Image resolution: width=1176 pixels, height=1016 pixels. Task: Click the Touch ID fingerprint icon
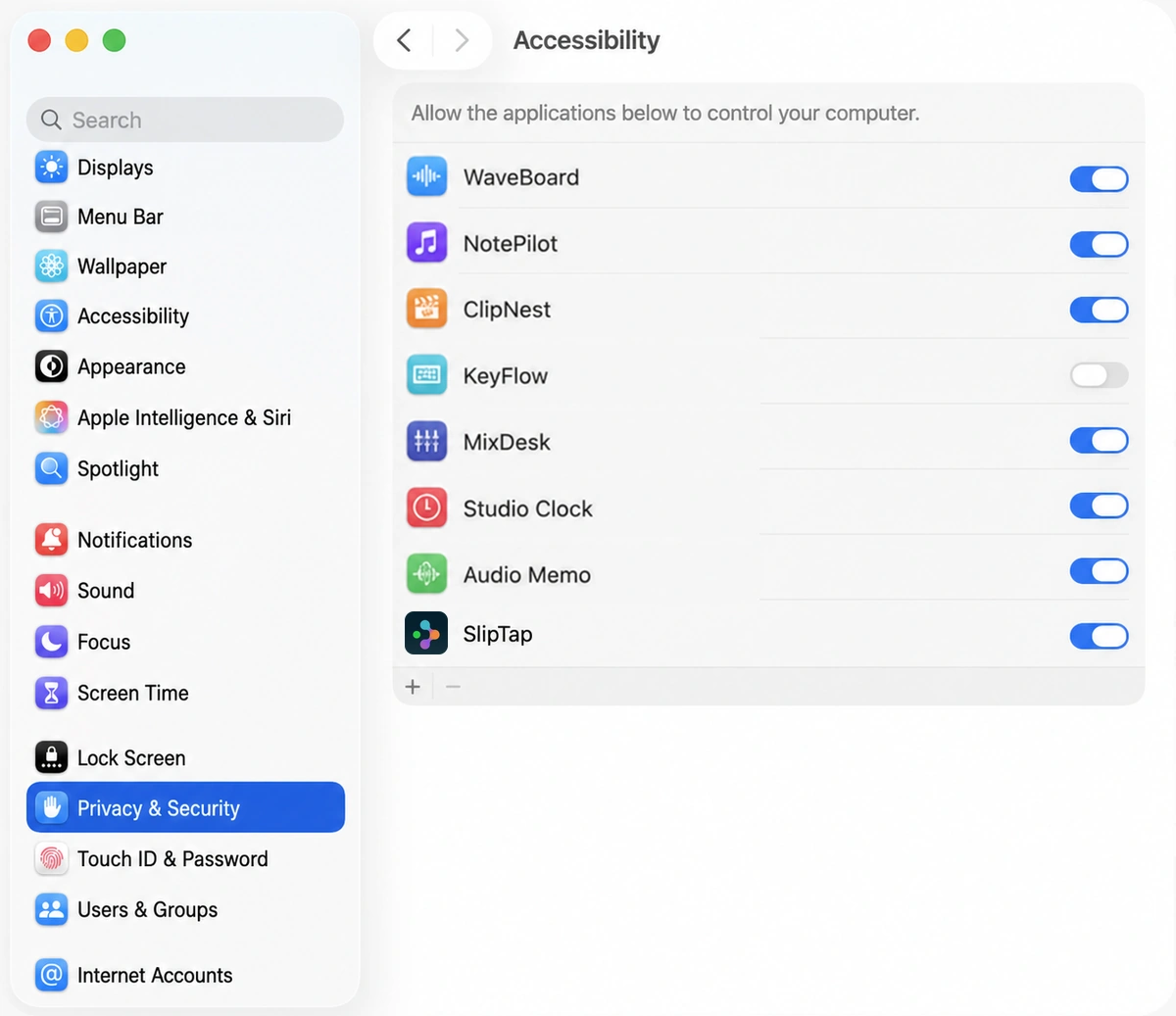(x=51, y=858)
